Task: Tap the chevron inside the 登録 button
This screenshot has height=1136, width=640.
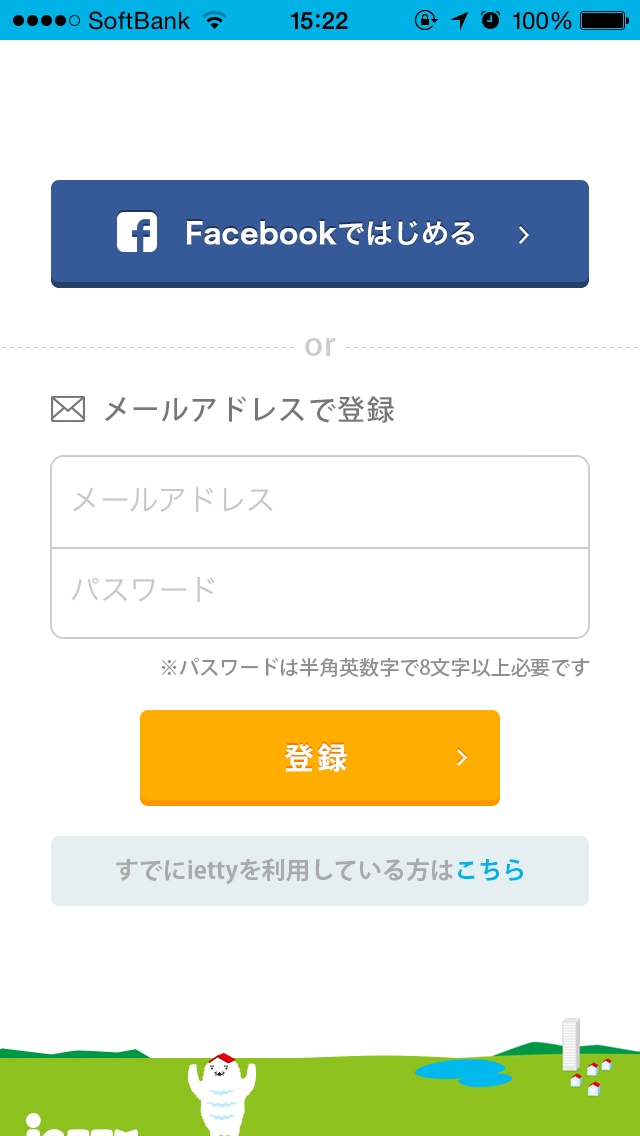Action: (x=461, y=758)
